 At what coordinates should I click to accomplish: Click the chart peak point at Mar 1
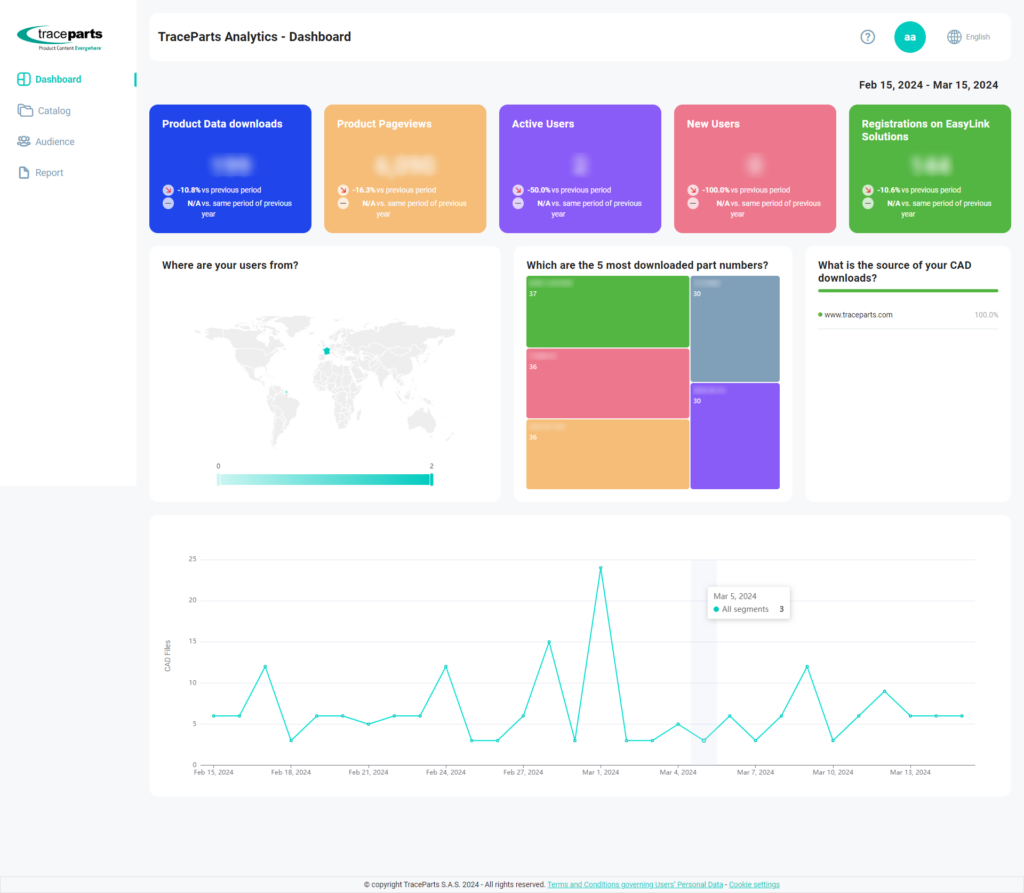(x=600, y=568)
